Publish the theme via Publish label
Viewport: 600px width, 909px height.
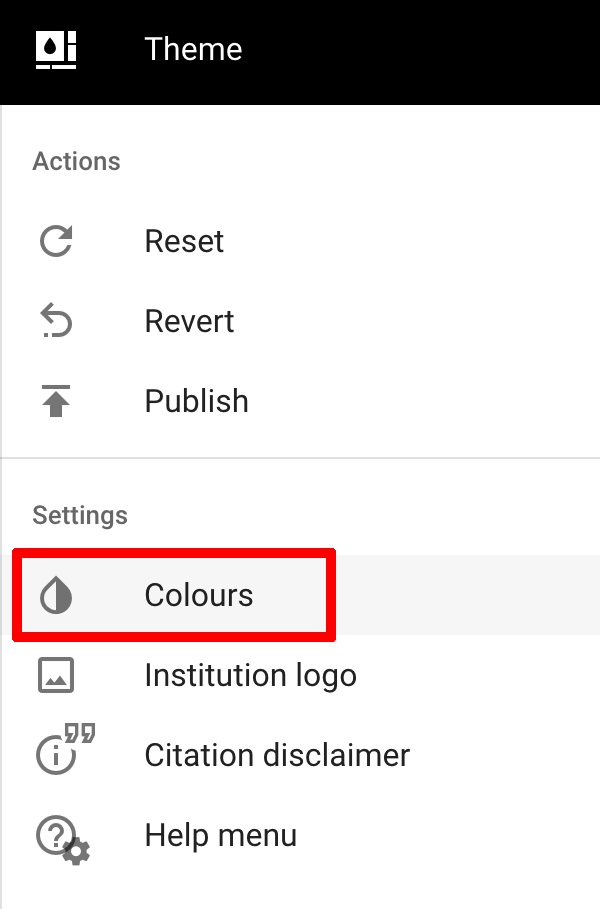(x=196, y=401)
